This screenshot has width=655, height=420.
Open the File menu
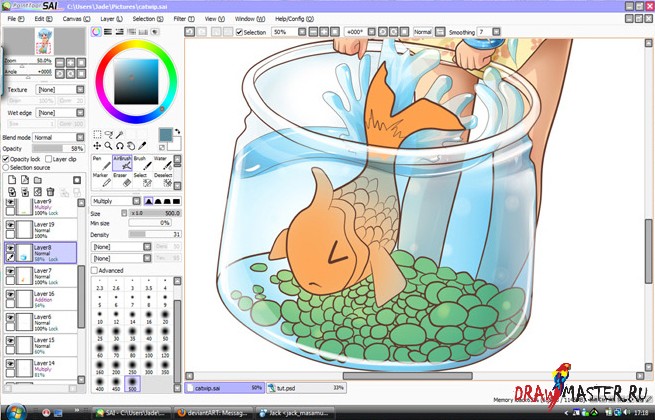pyautogui.click(x=16, y=19)
